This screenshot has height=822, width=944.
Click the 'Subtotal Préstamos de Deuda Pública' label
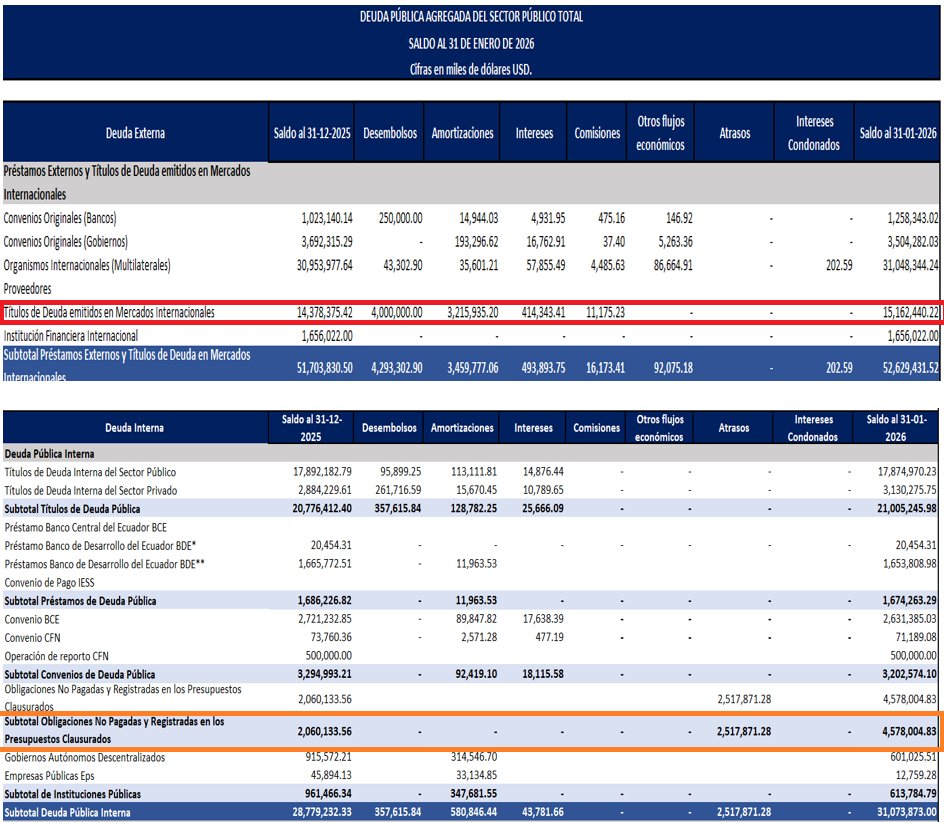click(80, 601)
